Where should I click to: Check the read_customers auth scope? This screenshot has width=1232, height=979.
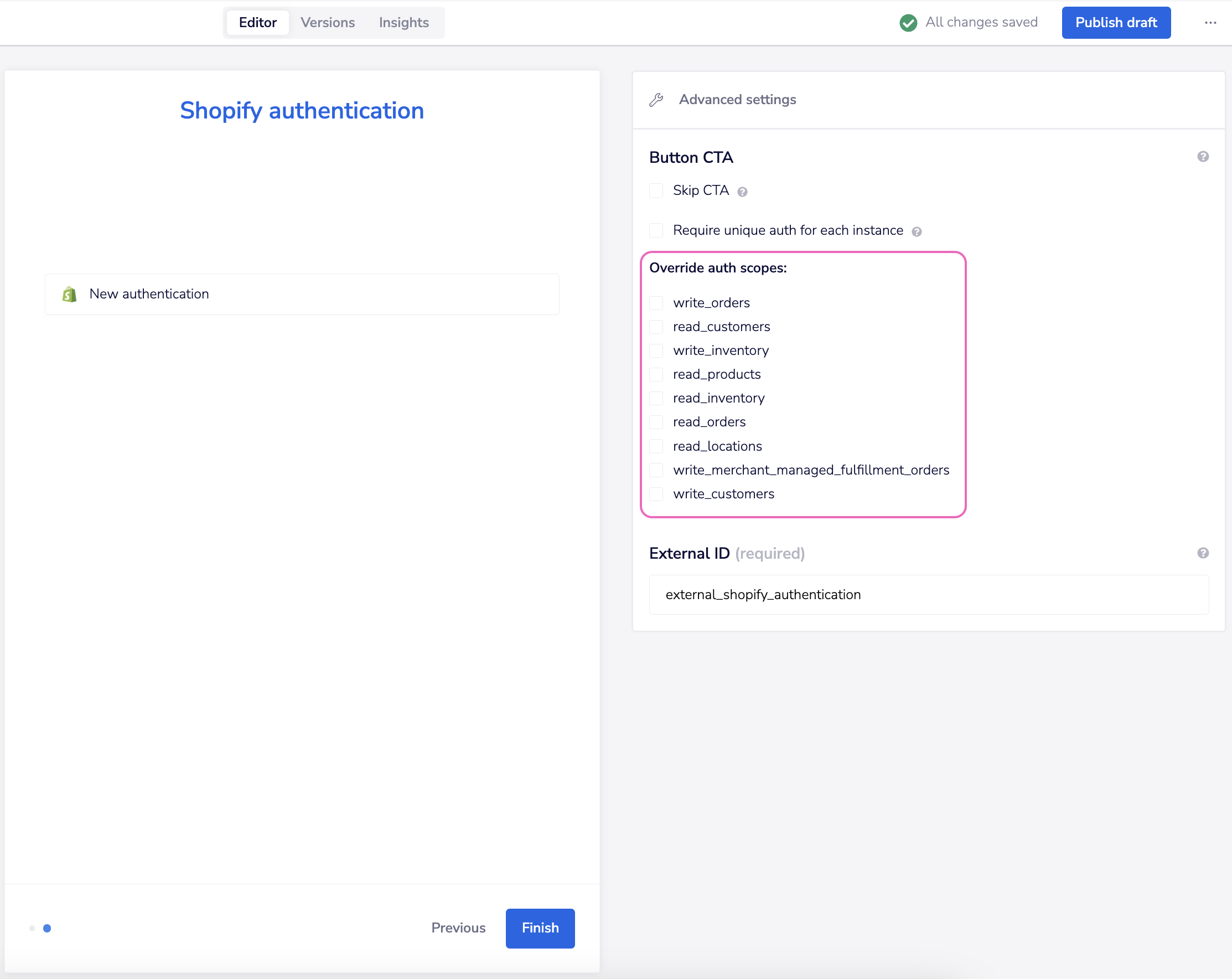click(x=656, y=327)
